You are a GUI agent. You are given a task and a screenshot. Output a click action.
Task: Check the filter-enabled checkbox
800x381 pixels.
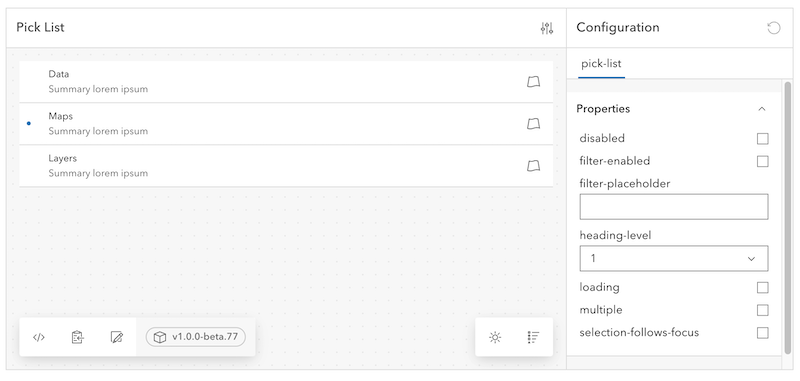coord(762,161)
